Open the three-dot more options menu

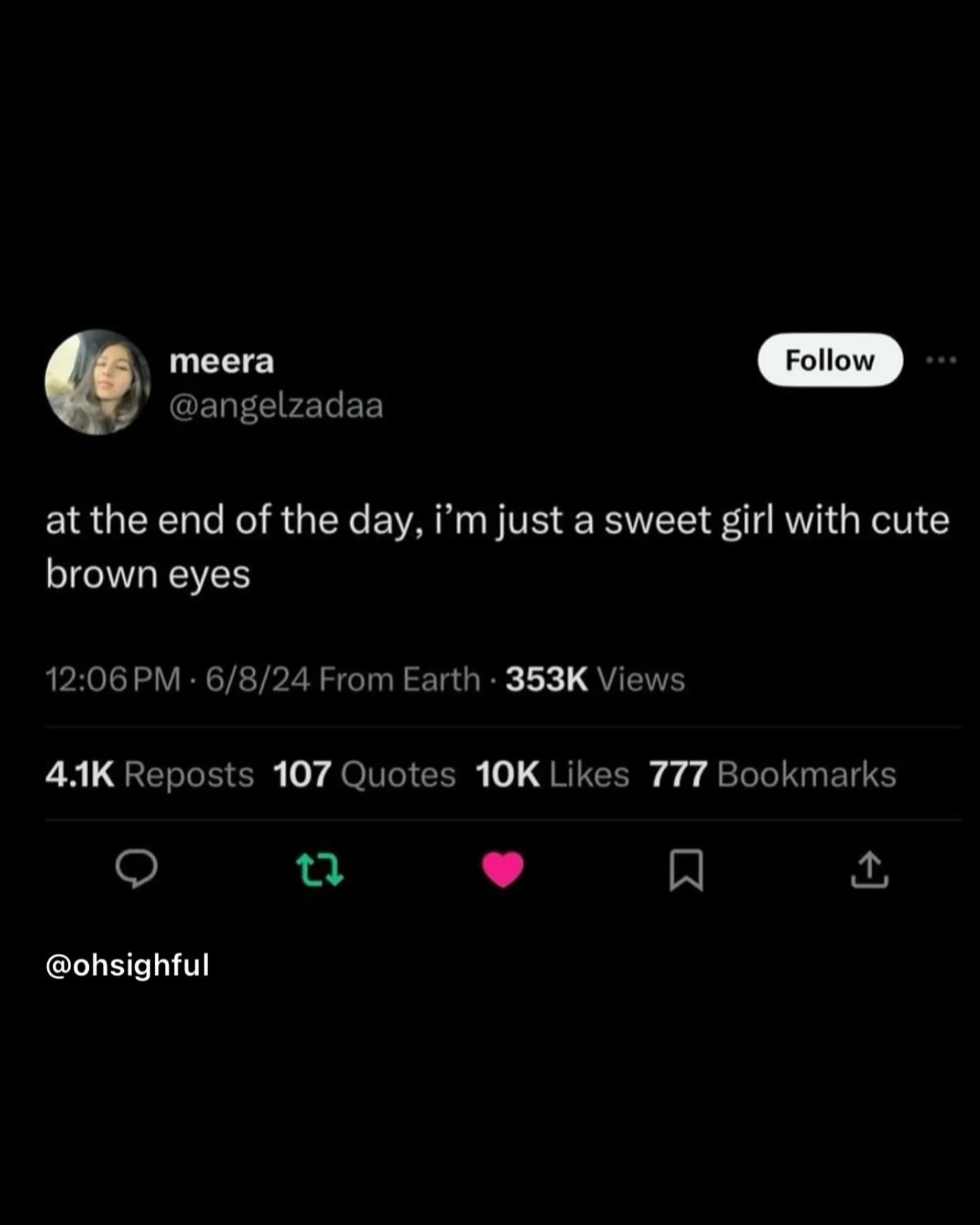point(941,359)
